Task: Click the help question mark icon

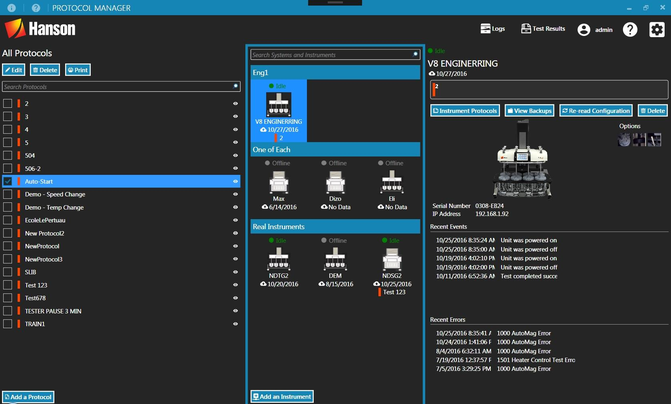Action: (630, 30)
